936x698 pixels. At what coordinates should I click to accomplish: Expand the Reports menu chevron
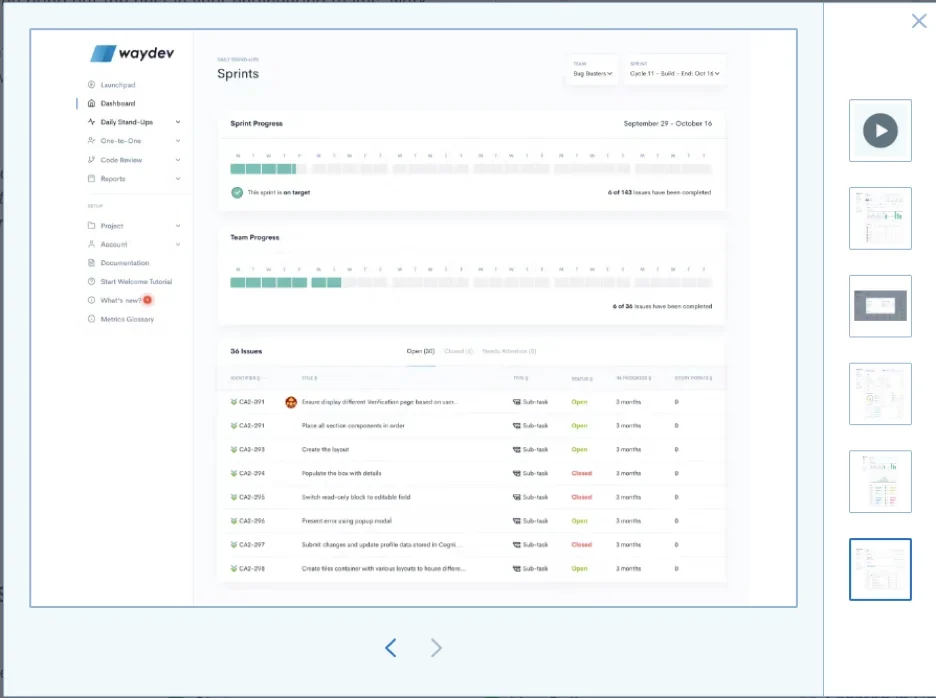178,179
